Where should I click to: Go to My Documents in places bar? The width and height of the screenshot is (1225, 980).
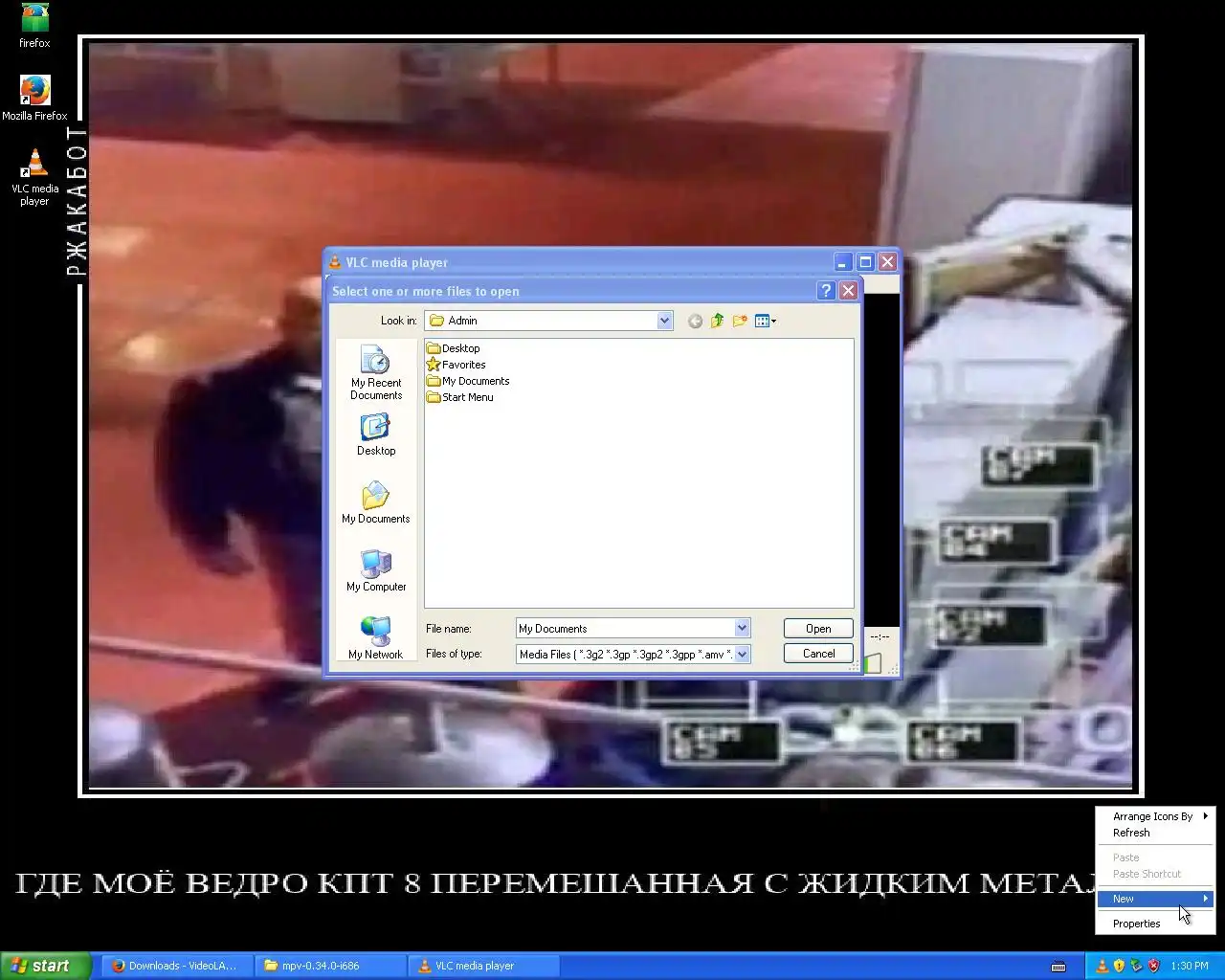coord(376,503)
